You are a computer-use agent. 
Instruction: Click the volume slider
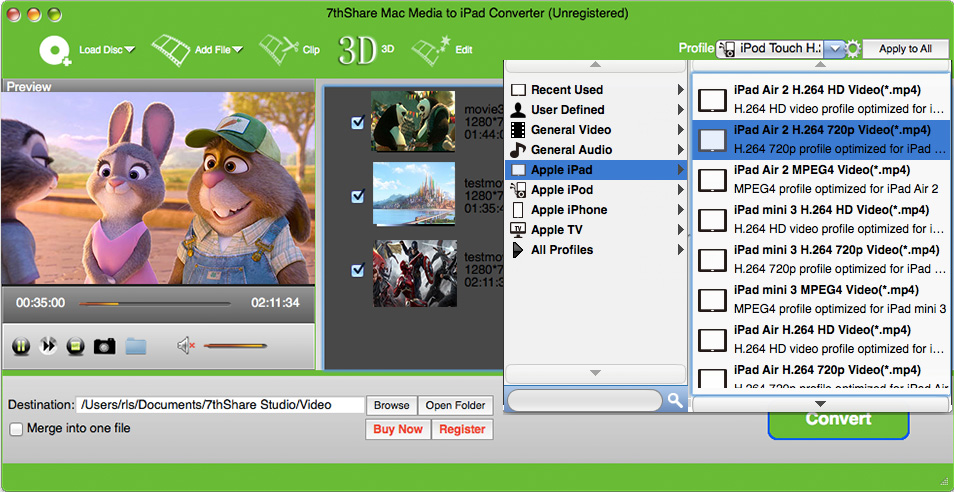pyautogui.click(x=235, y=346)
